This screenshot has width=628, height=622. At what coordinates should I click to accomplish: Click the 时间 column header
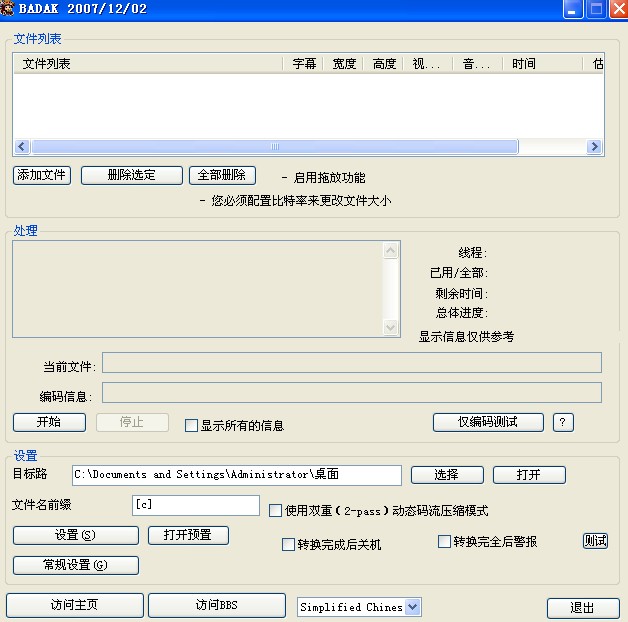point(543,64)
